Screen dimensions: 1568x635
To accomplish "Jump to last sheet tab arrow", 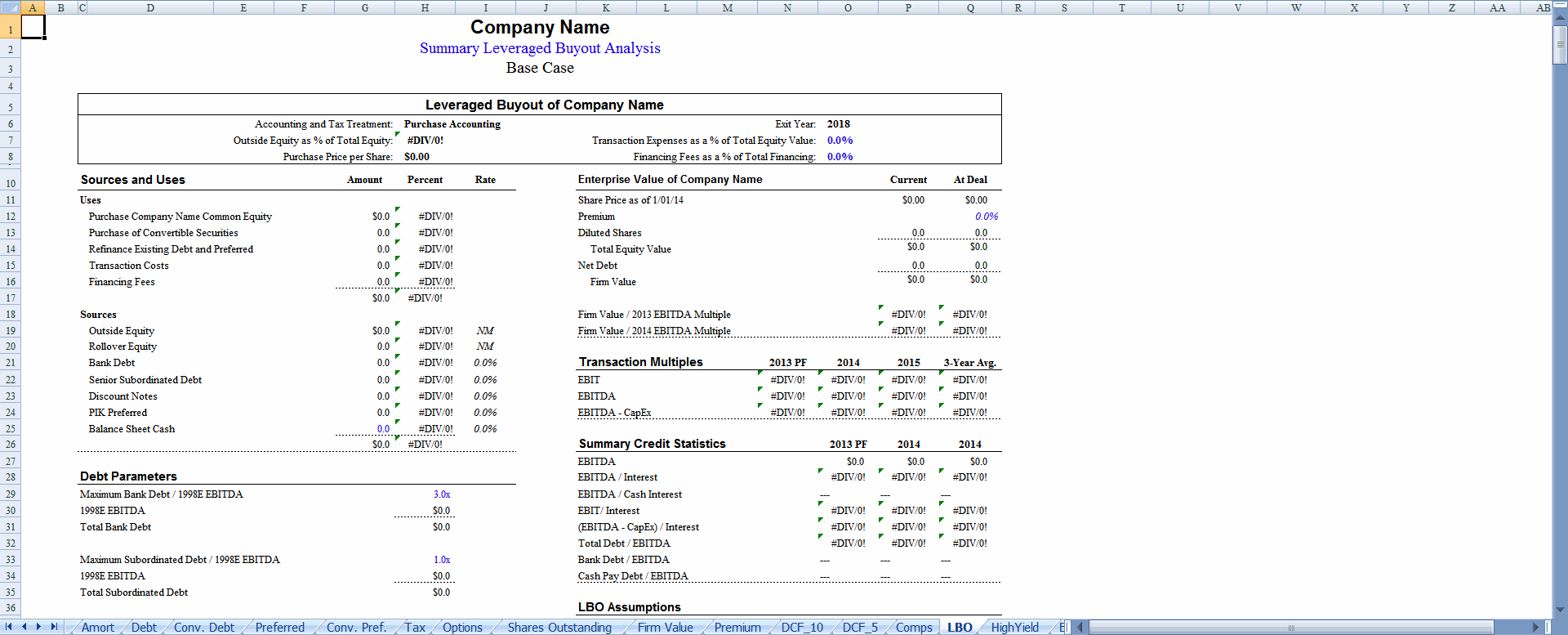I will click(54, 627).
